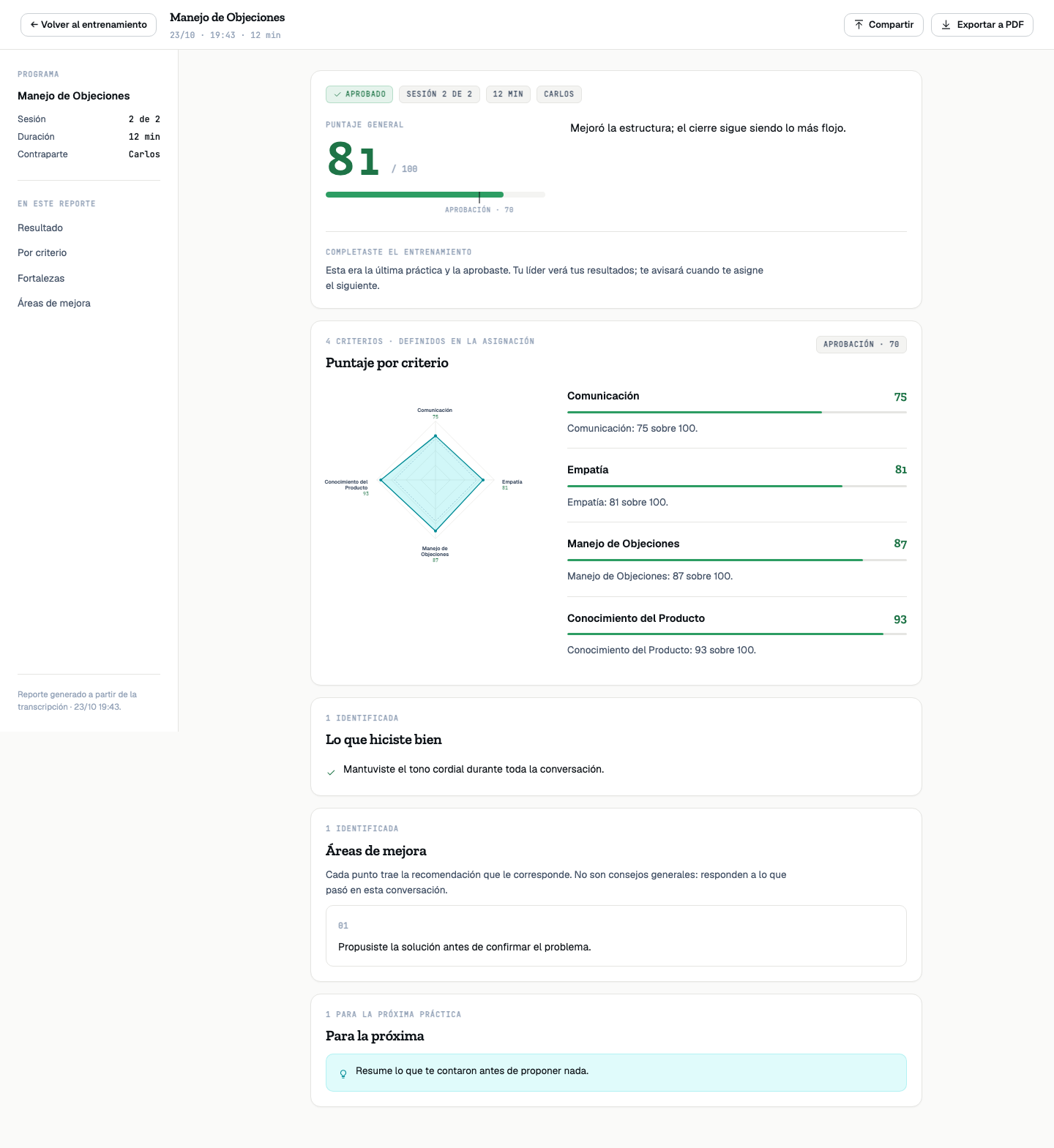The height and width of the screenshot is (1148, 1054).
Task: Click the Comunicación score bar
Action: 737,413
